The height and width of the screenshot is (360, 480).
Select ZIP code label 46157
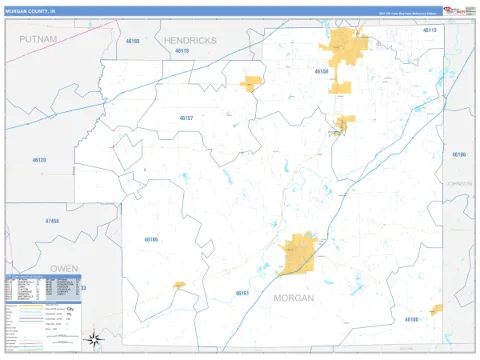pyautogui.click(x=186, y=118)
